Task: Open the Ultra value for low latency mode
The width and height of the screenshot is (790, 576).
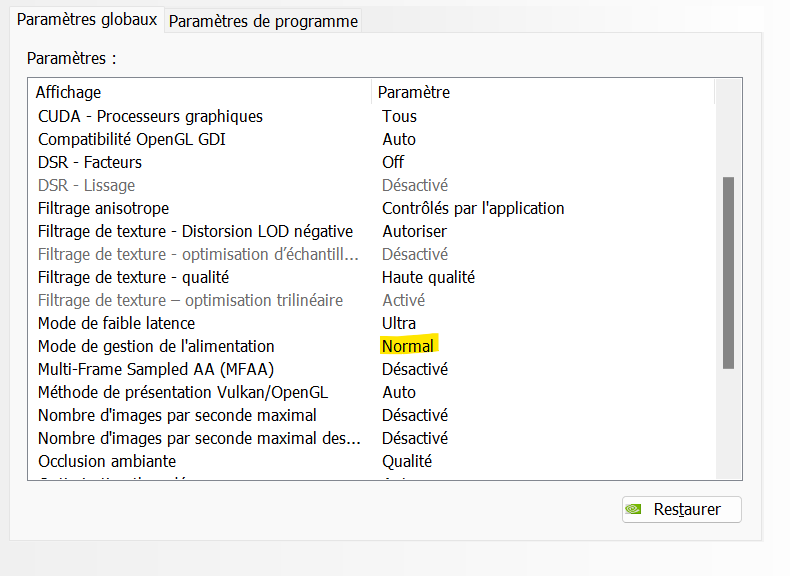Action: (399, 323)
